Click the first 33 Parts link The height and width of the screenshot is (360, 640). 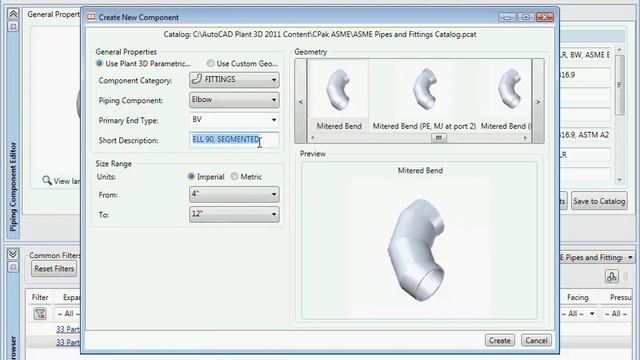[68, 329]
